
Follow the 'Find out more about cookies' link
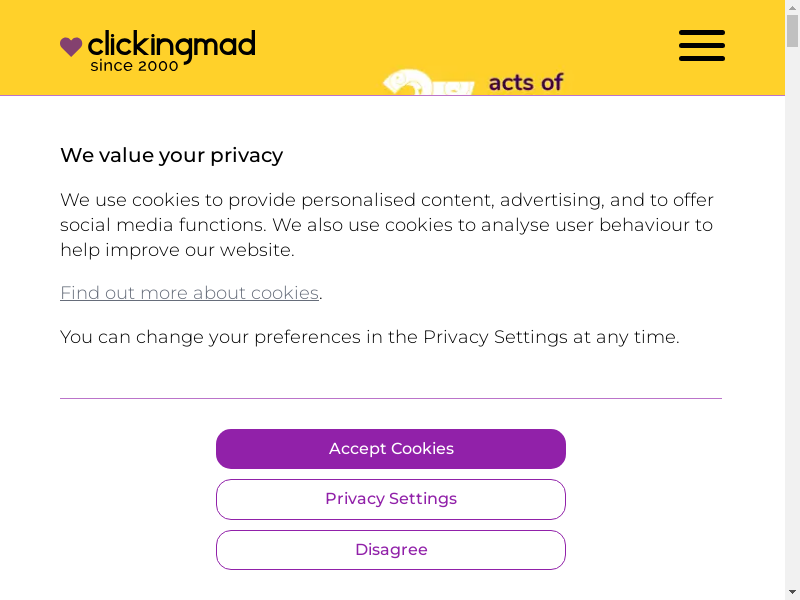(189, 293)
